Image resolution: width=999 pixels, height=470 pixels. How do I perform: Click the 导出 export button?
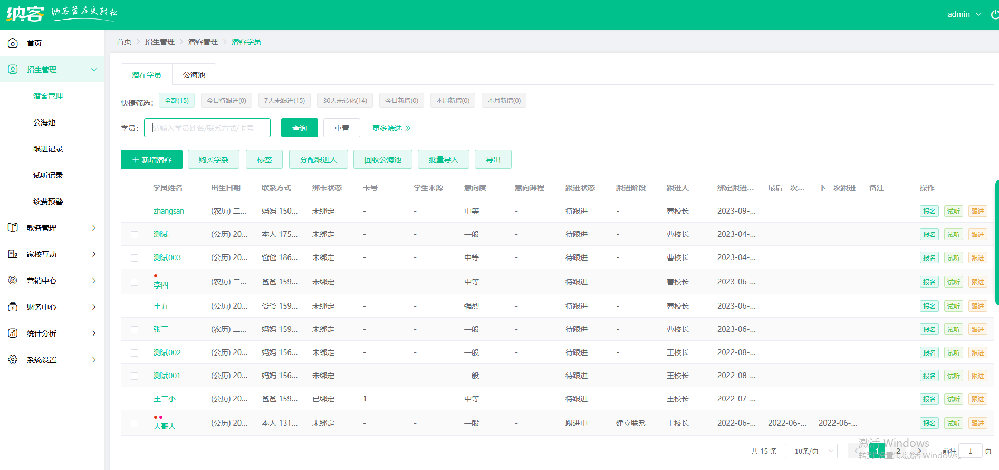click(494, 160)
